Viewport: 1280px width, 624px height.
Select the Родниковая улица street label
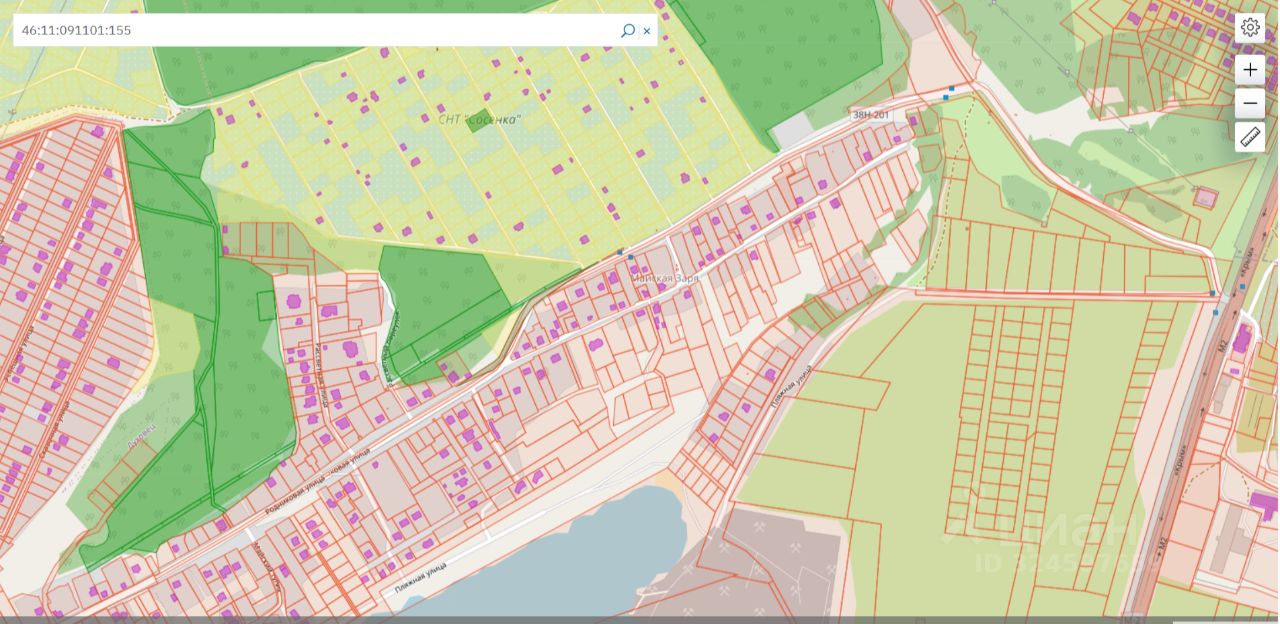(296, 494)
